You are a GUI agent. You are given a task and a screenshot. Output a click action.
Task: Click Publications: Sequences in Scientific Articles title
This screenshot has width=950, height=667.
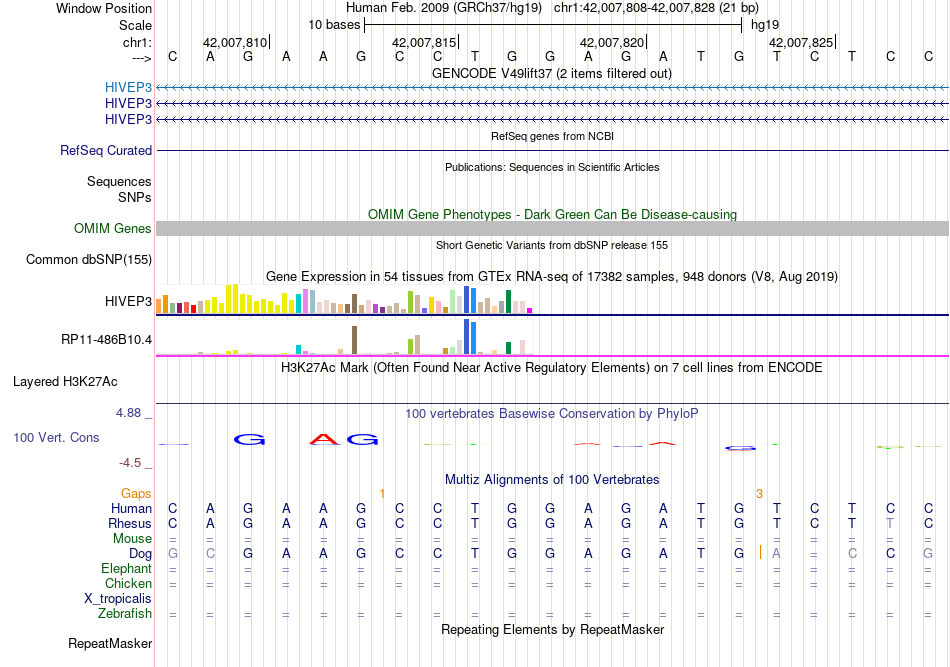pos(552,167)
